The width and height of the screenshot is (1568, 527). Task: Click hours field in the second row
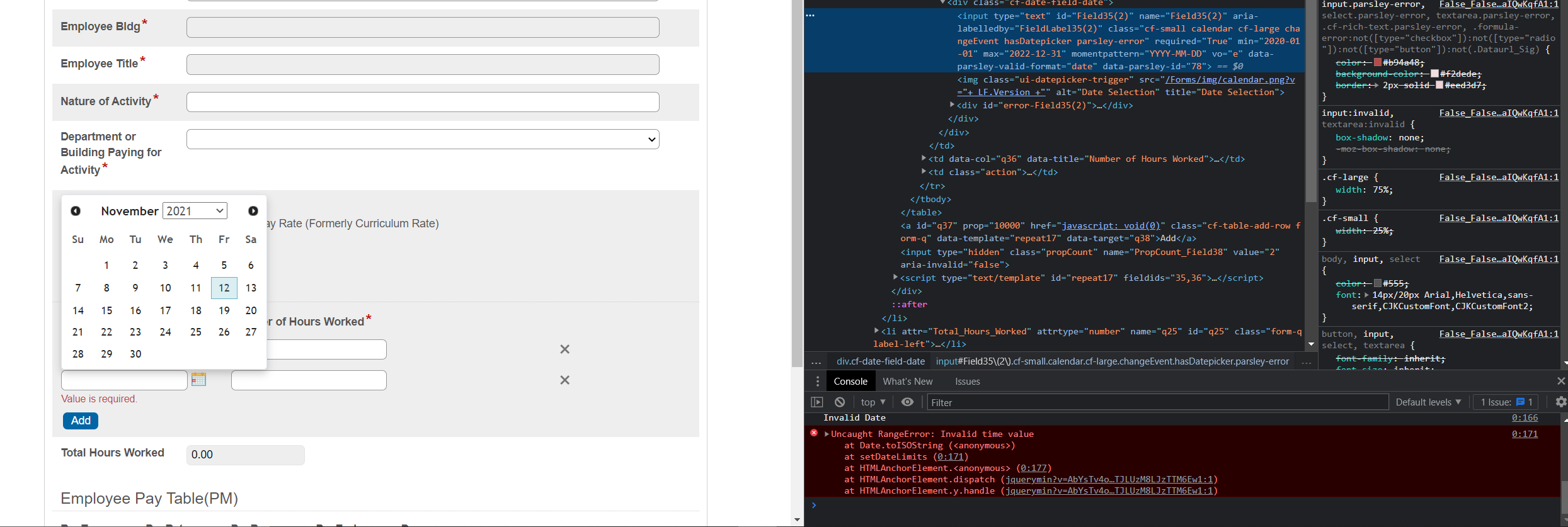309,380
